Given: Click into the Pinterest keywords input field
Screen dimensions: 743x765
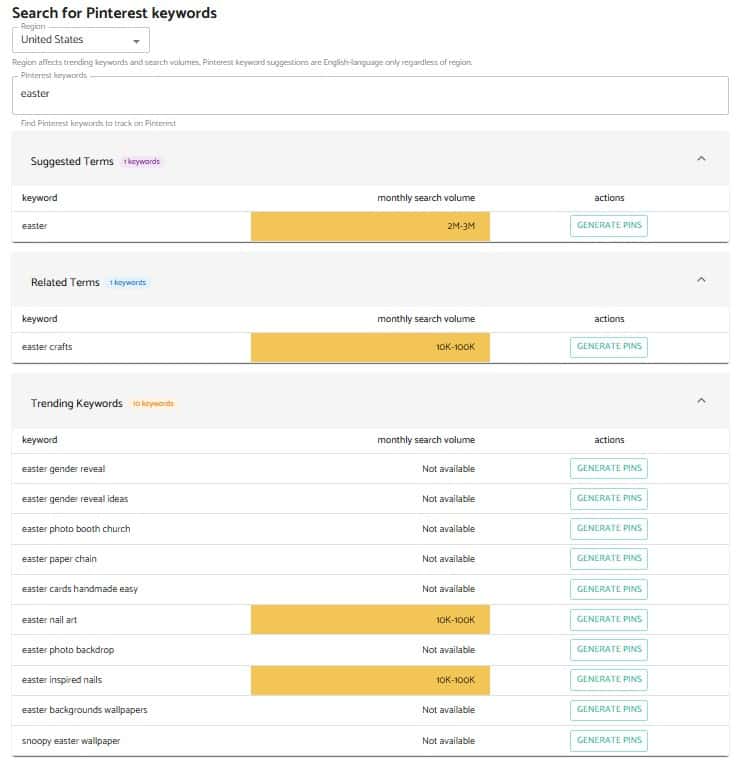Looking at the screenshot, I should click(370, 95).
